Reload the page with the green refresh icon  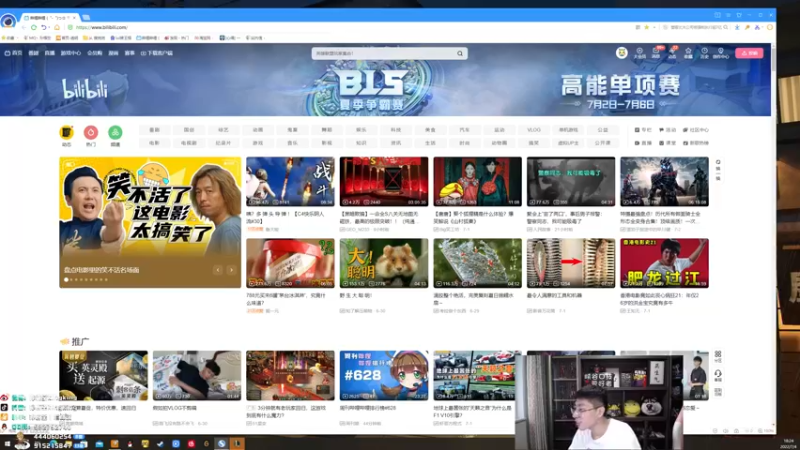(x=34, y=27)
